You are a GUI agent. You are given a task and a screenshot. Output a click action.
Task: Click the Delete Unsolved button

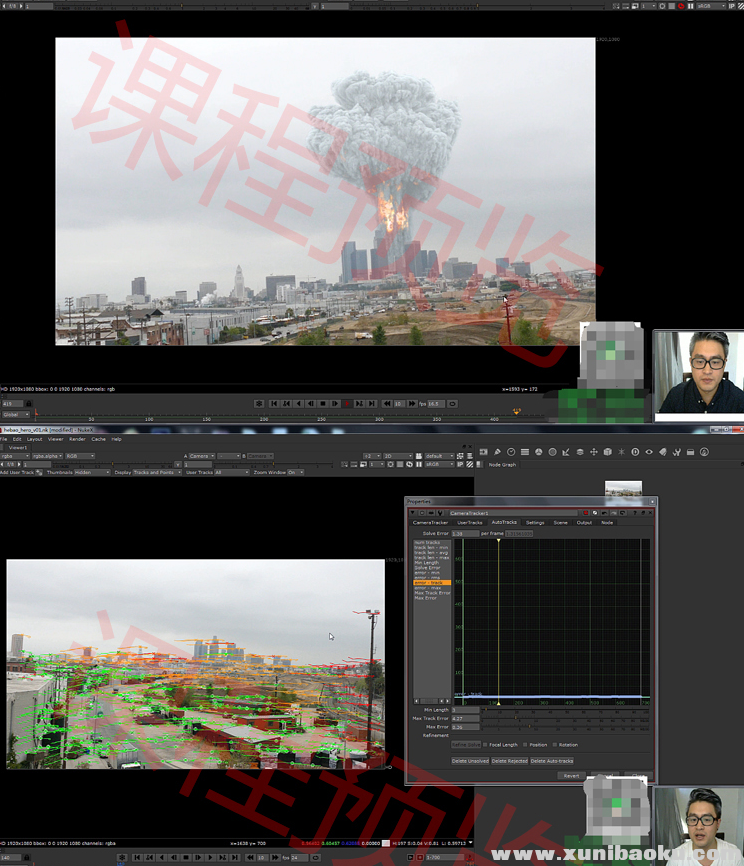(x=469, y=761)
